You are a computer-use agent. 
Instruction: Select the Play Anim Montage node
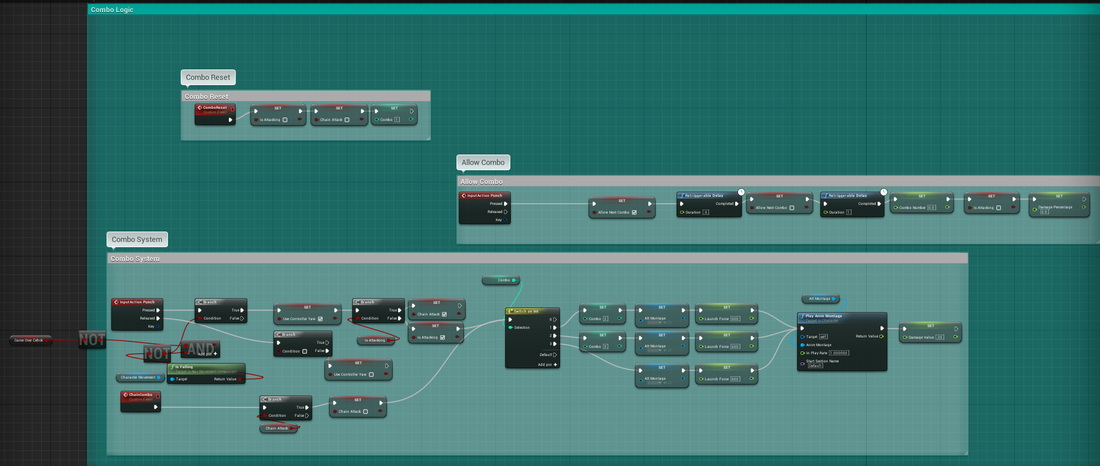click(840, 316)
